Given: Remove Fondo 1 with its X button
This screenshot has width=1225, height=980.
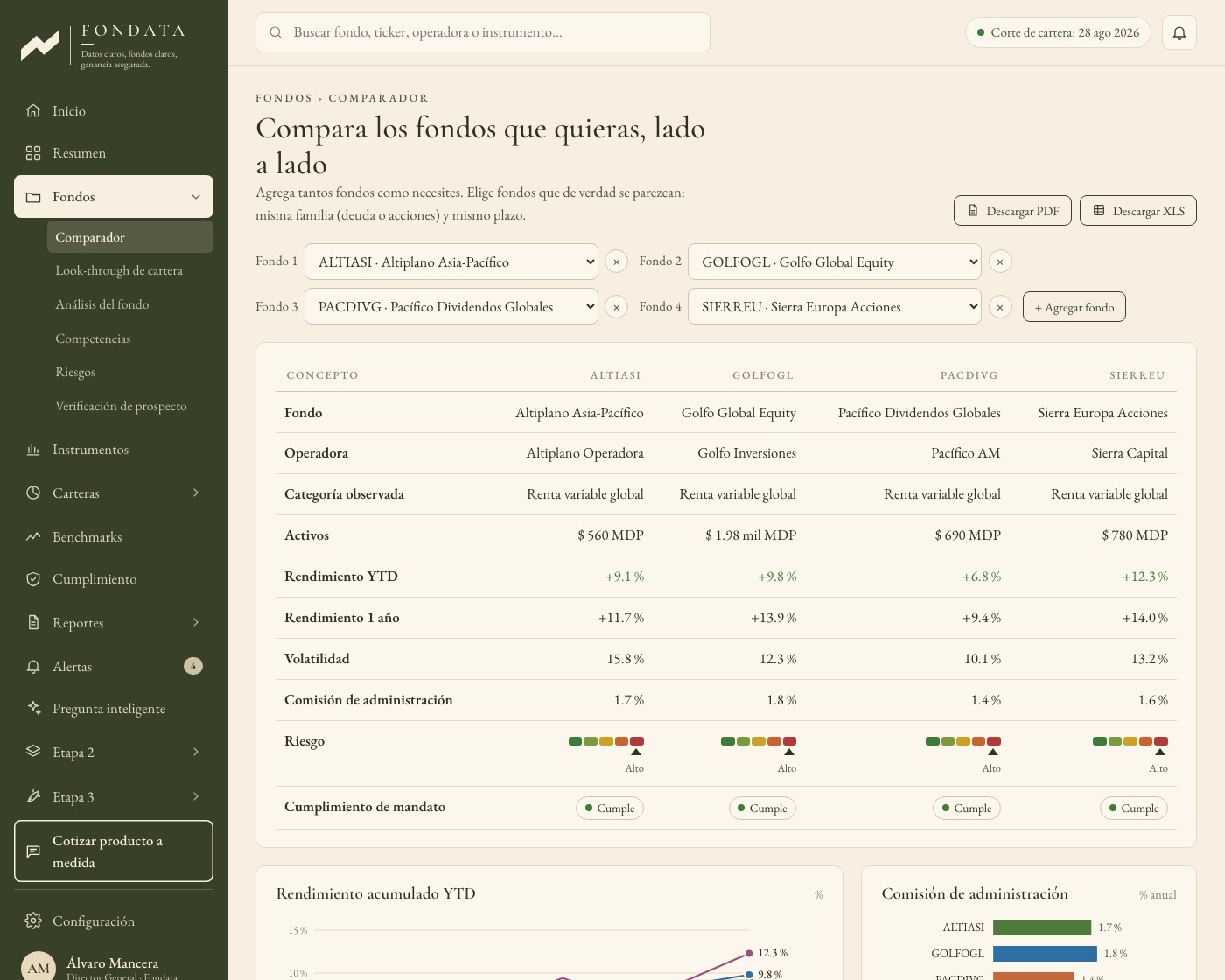Looking at the screenshot, I should click(617, 262).
